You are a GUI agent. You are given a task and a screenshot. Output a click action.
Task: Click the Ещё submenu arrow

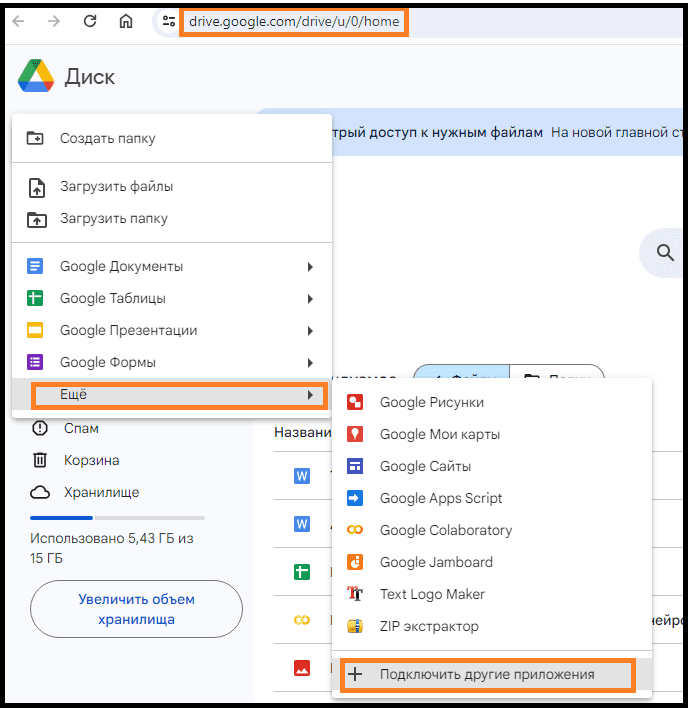310,395
